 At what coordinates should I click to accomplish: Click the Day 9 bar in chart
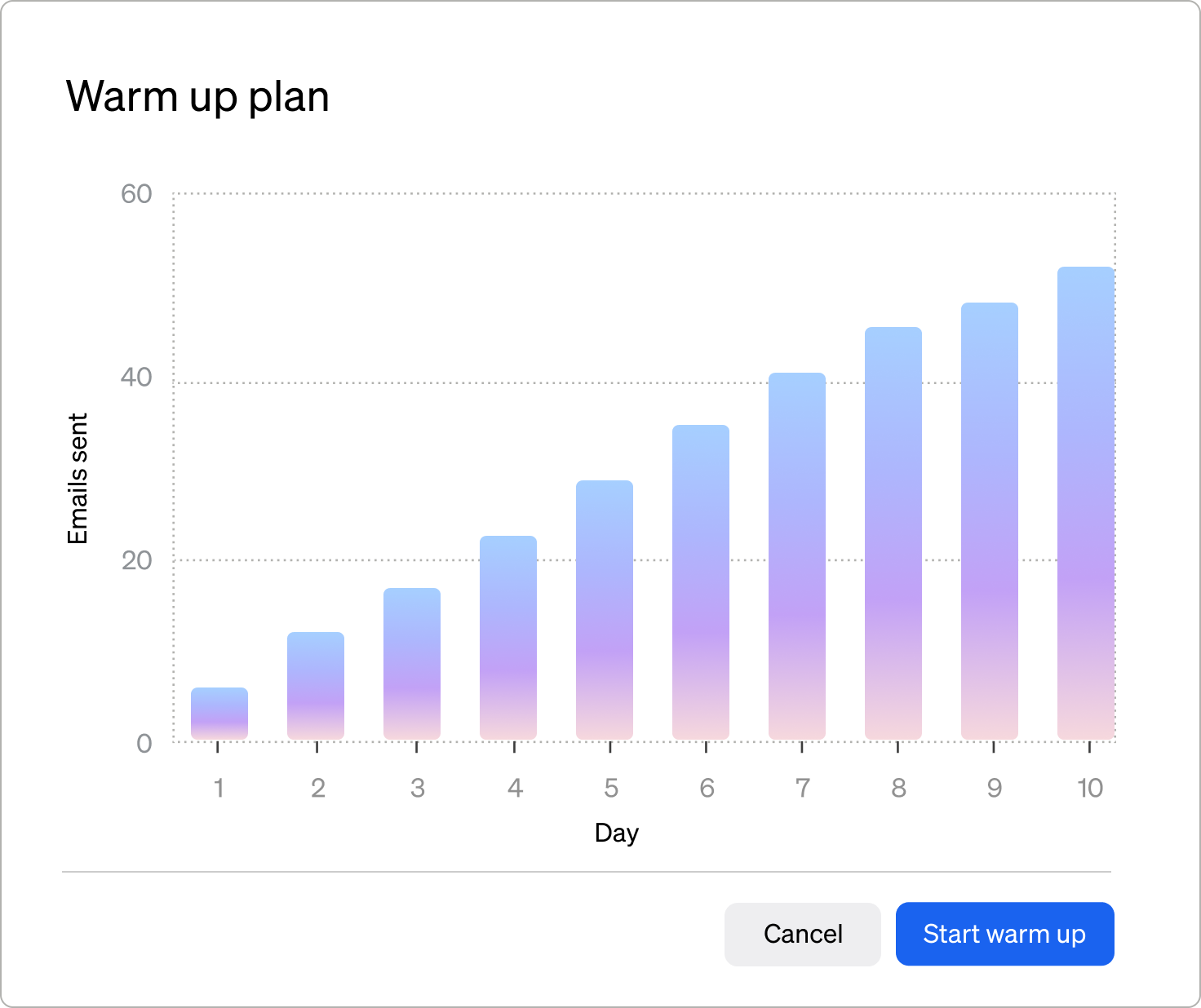pos(990,521)
